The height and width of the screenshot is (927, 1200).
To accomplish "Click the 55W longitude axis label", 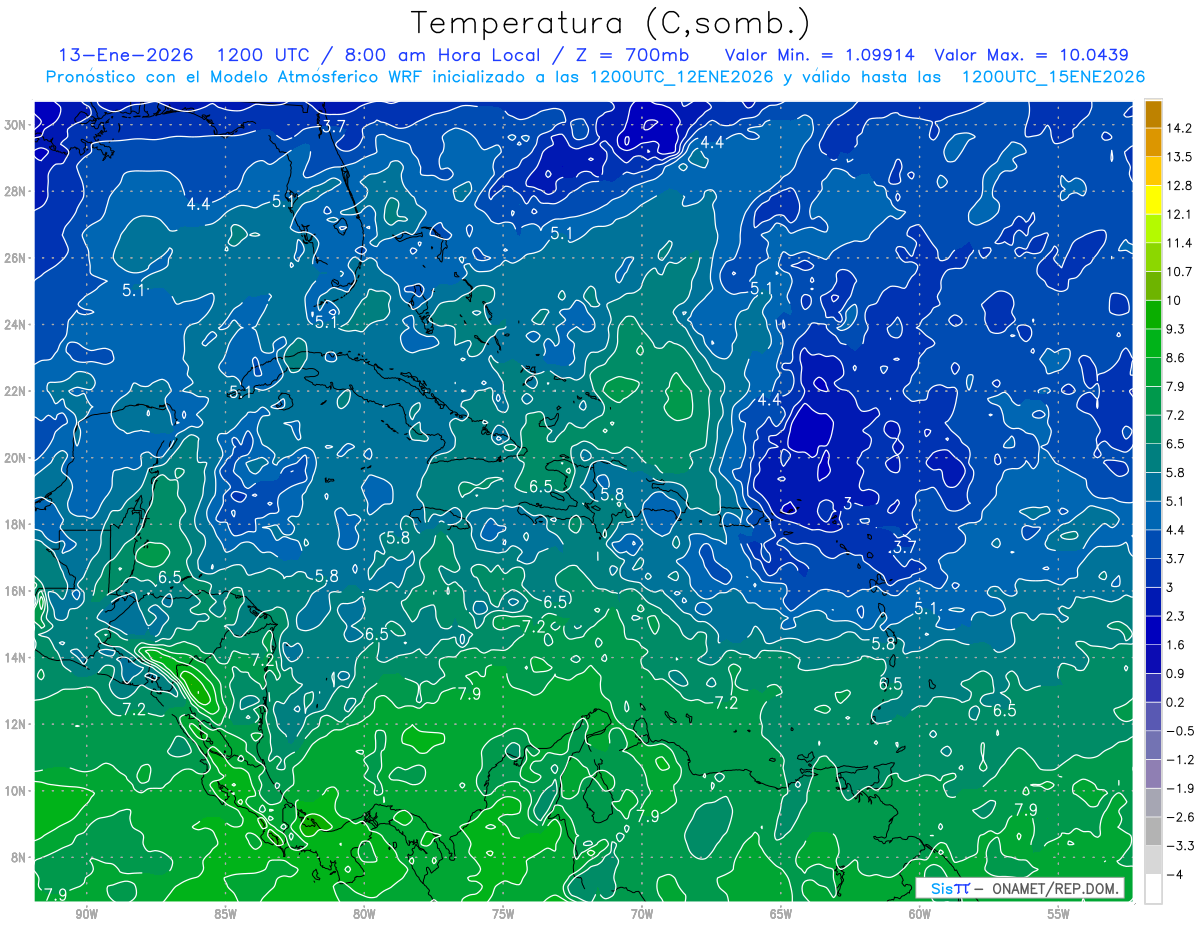I will 1059,914.
